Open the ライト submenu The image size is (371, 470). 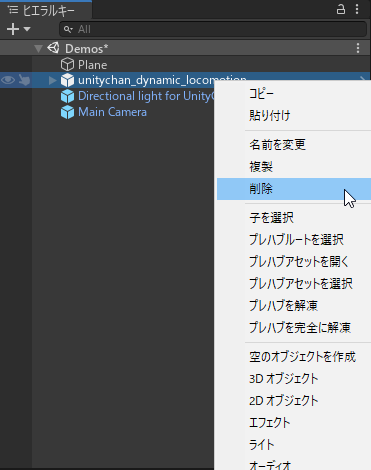294,445
